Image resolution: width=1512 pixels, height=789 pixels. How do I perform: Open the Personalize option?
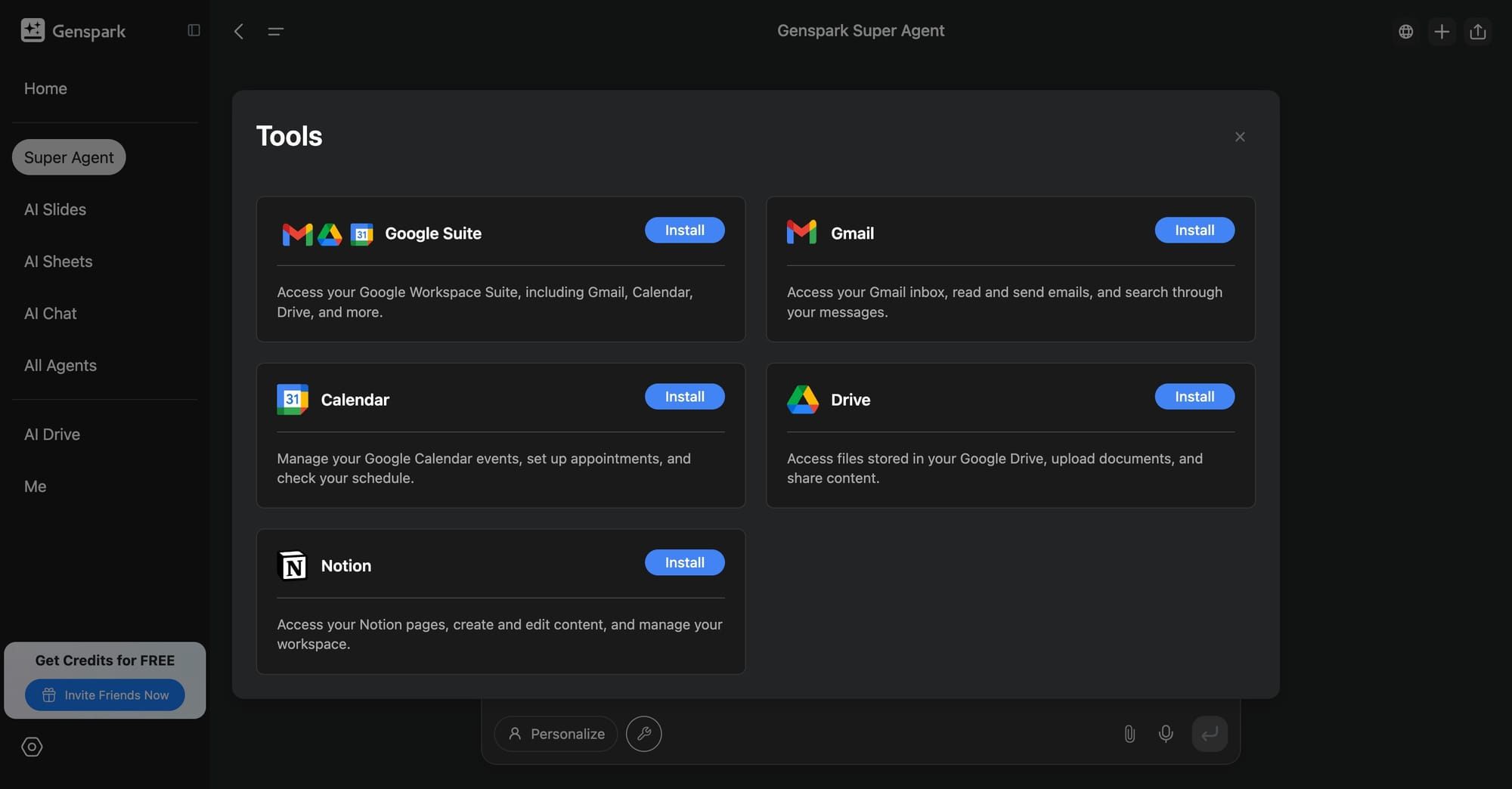point(556,733)
